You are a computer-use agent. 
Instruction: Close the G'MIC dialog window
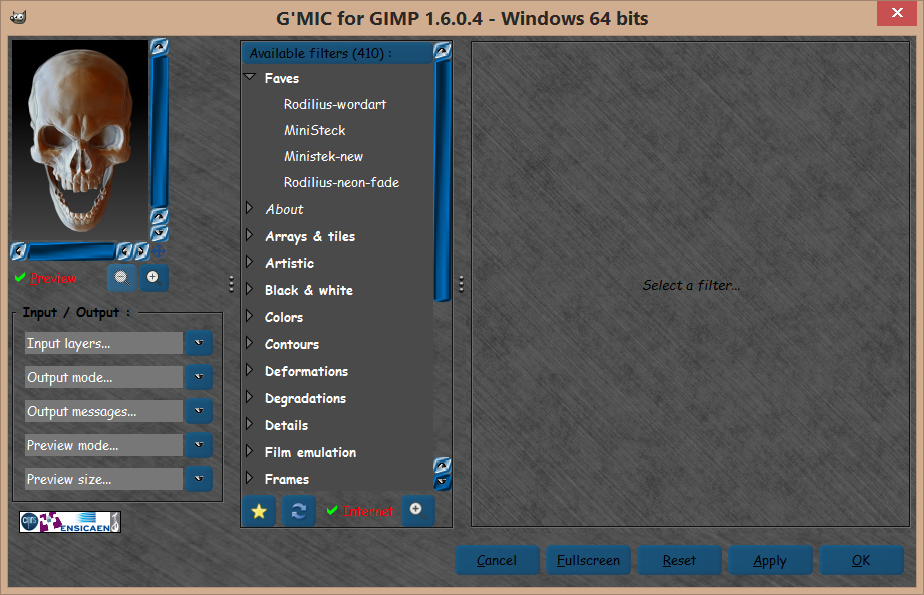coord(896,13)
